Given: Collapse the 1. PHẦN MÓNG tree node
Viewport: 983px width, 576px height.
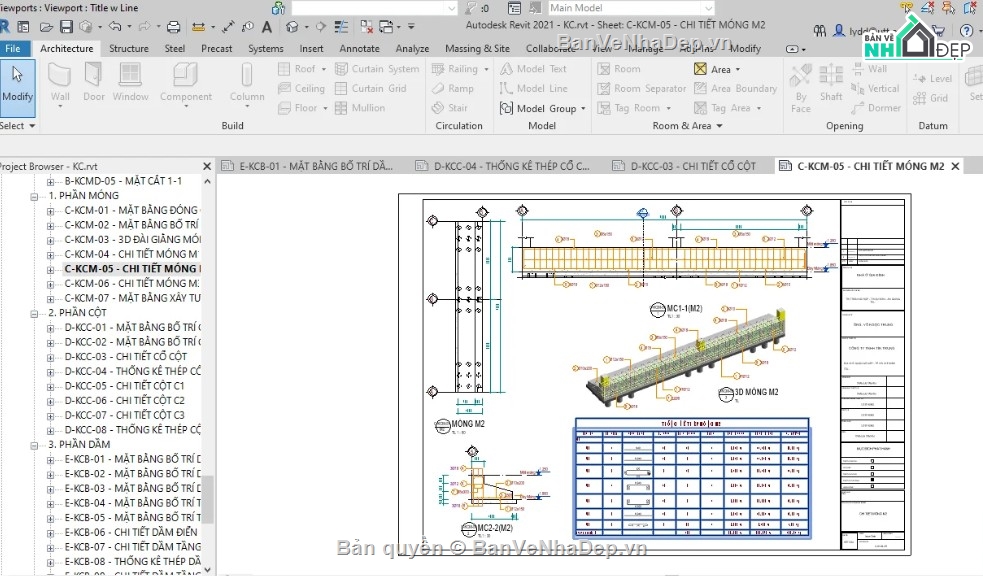Looking at the screenshot, I should (x=34, y=196).
